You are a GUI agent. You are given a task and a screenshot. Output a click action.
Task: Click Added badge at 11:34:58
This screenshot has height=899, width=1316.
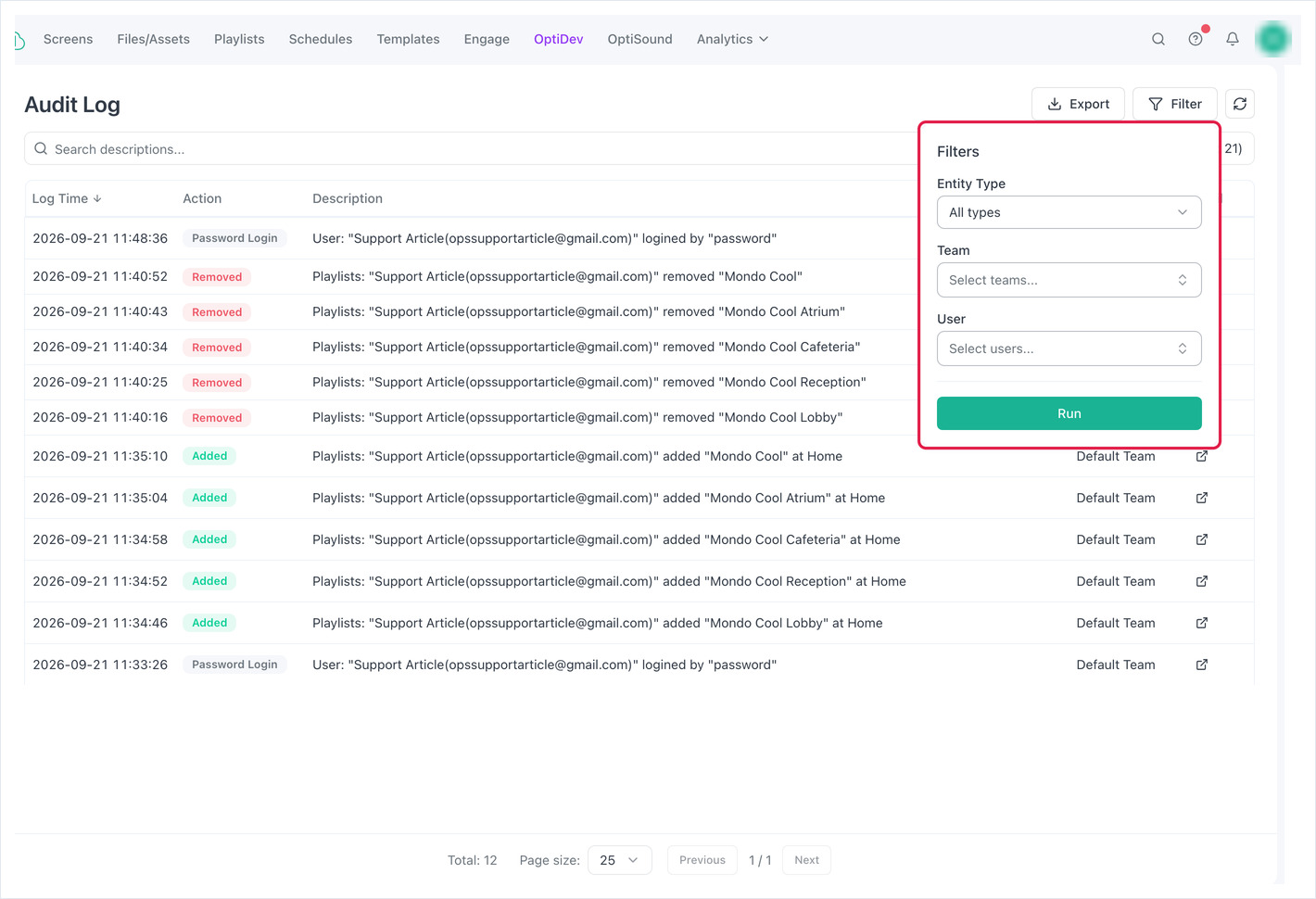click(x=209, y=539)
